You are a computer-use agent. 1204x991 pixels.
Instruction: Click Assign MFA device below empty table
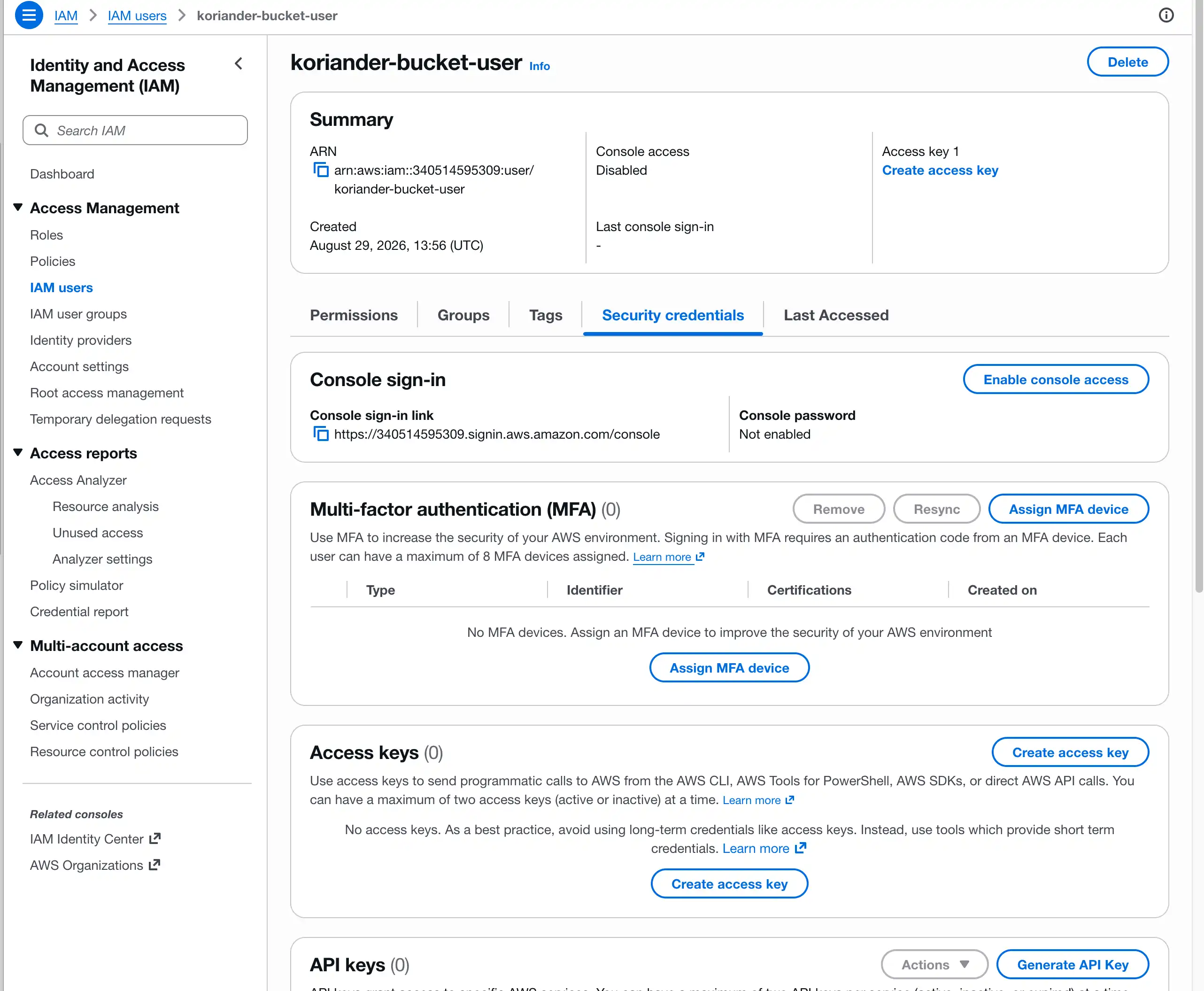(729, 667)
